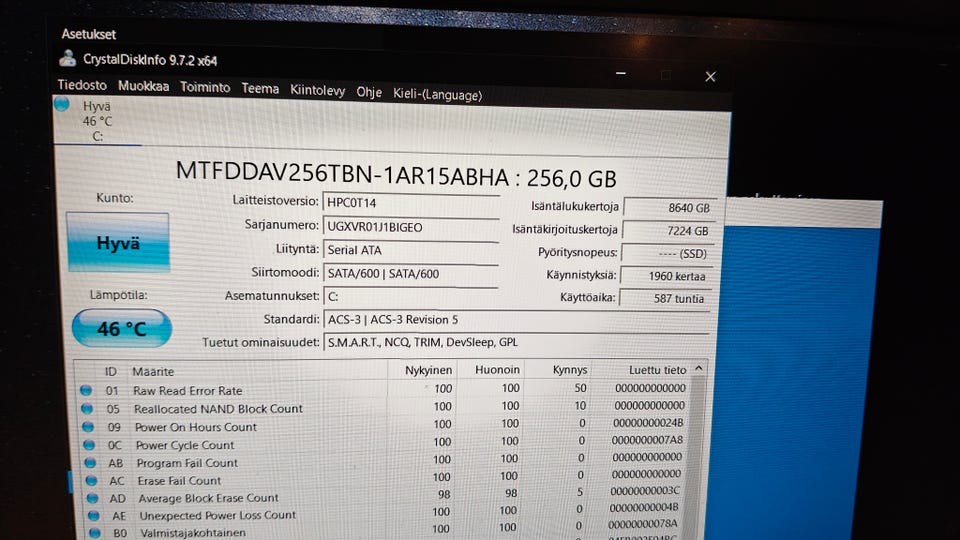
Task: Select the Program Fail Count text
Action: click(187, 463)
